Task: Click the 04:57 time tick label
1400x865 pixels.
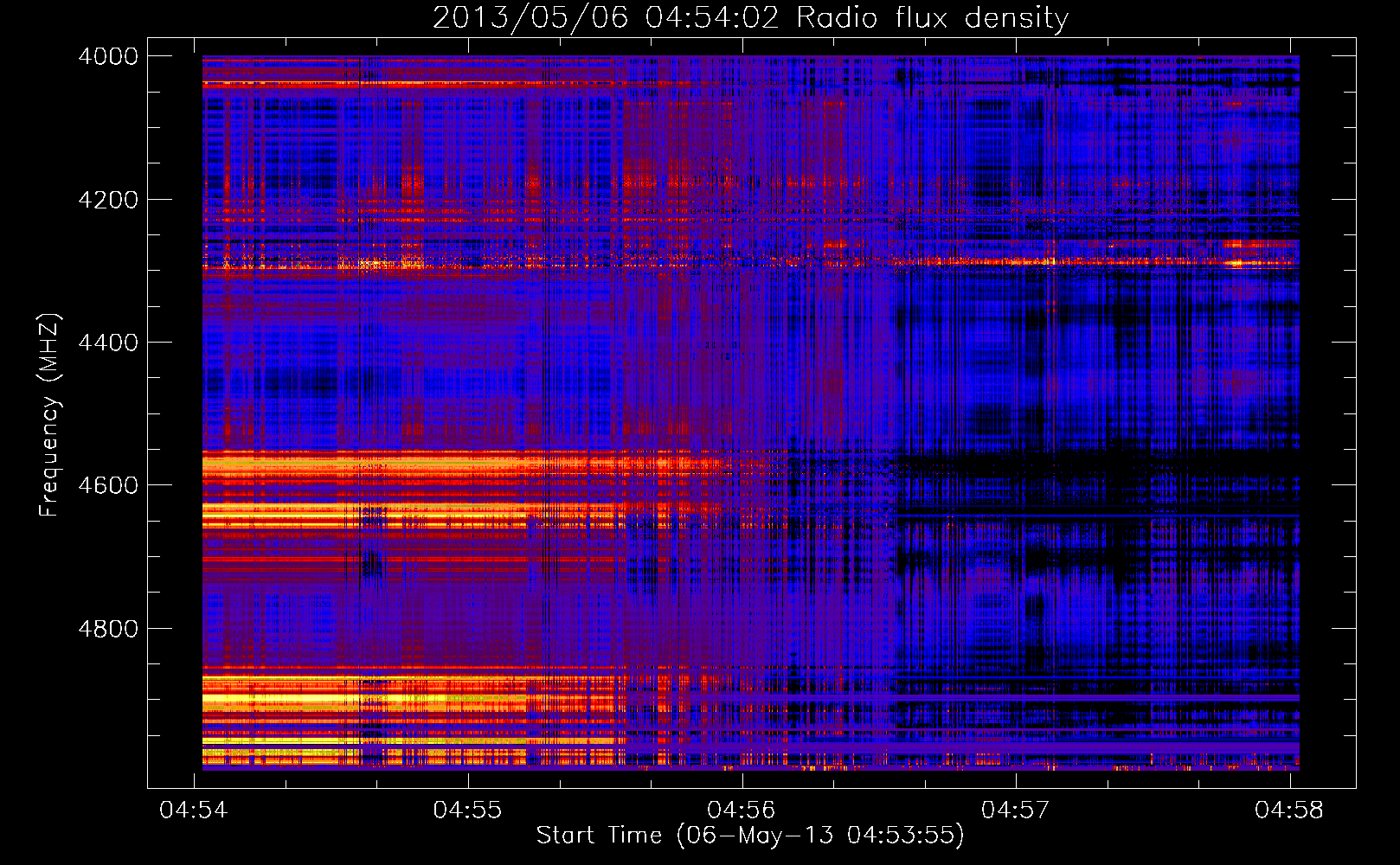Action: 1016,810
